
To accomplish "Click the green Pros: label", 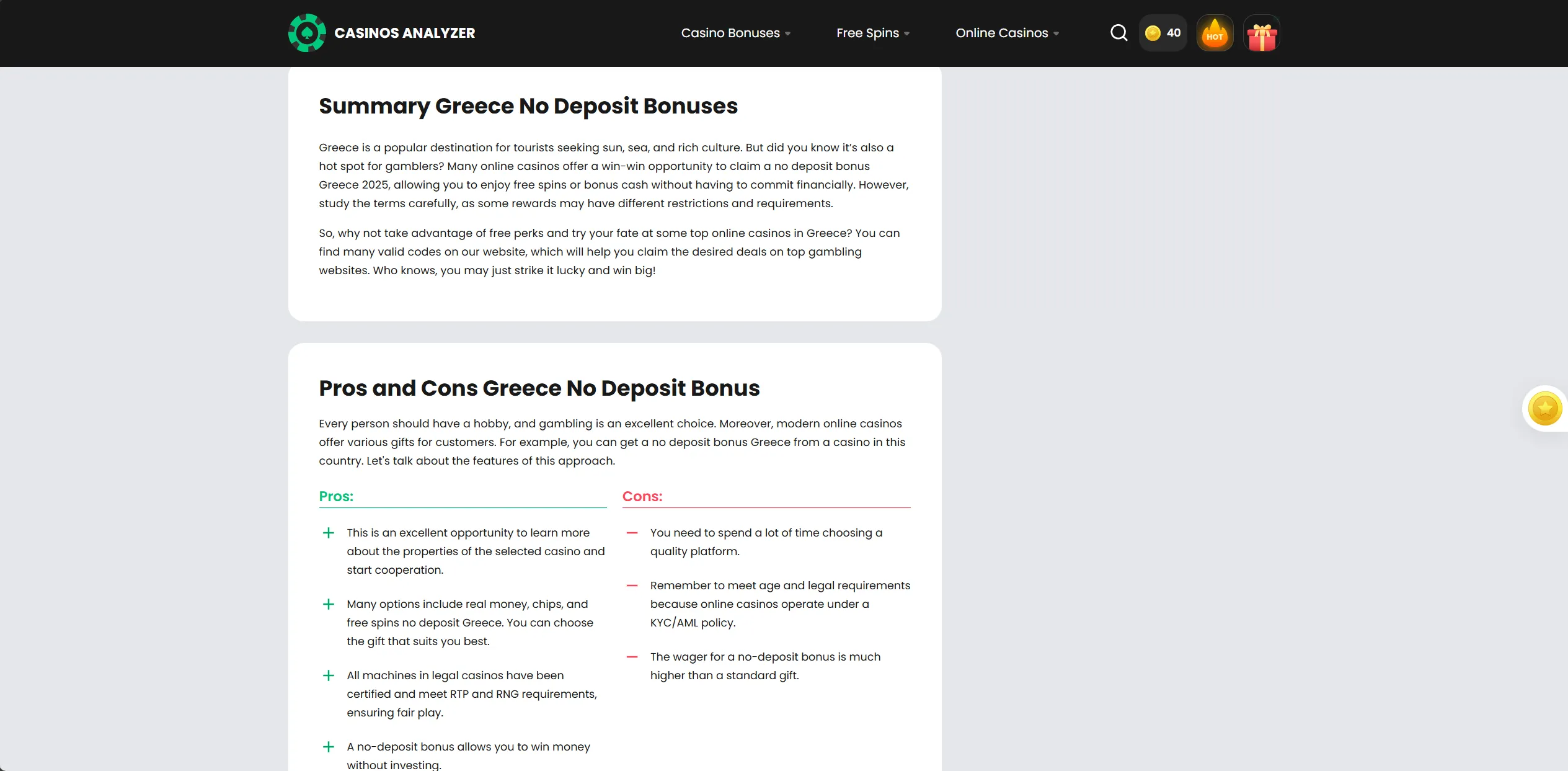I will 336,496.
